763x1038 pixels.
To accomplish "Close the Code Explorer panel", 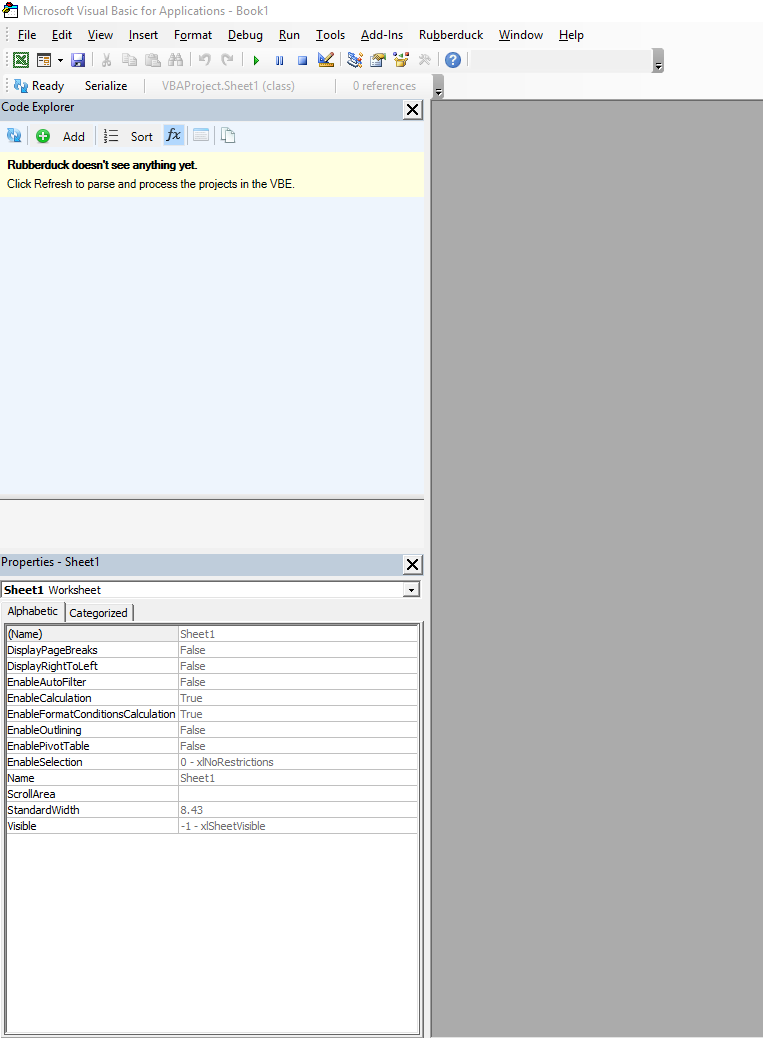I will click(x=412, y=109).
